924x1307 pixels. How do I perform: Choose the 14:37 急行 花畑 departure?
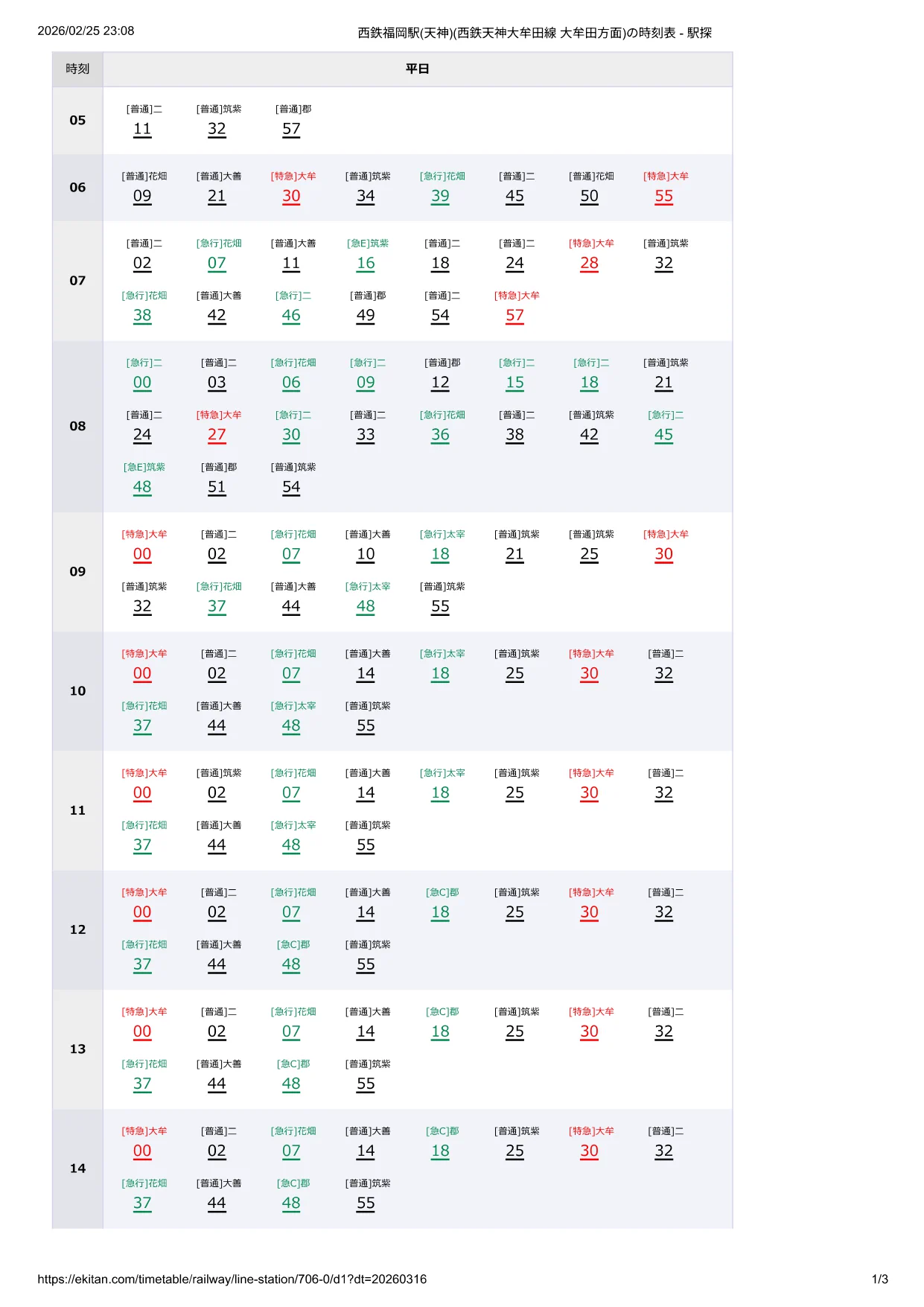pos(142,1203)
